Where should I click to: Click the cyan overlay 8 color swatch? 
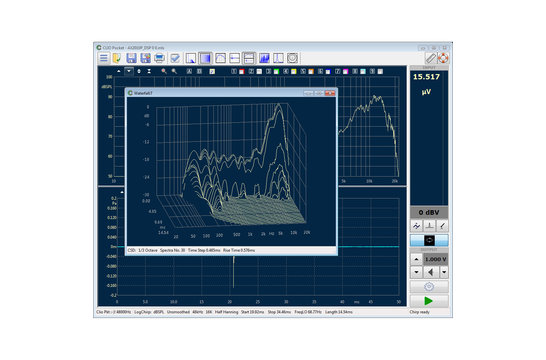363,72
